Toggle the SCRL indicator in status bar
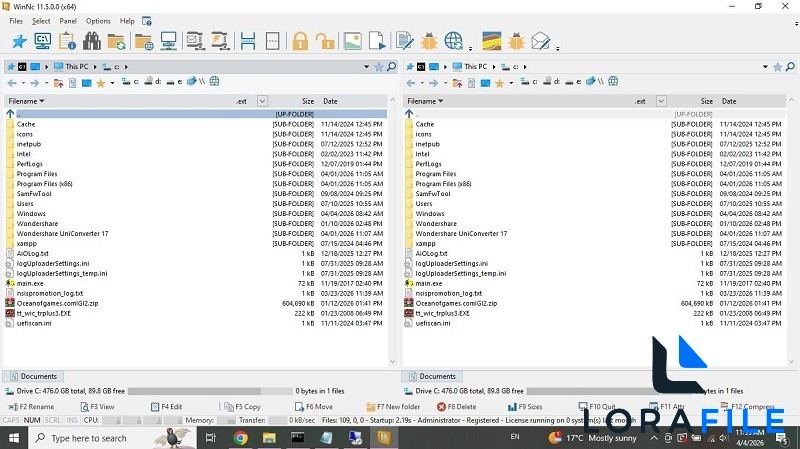 (53, 420)
